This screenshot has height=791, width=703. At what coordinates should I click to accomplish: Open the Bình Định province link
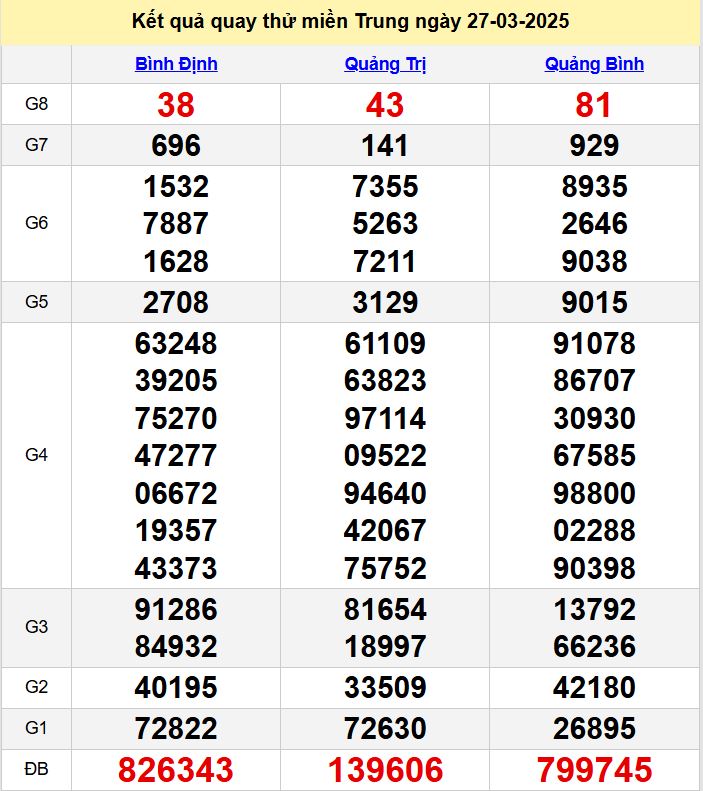(176, 64)
